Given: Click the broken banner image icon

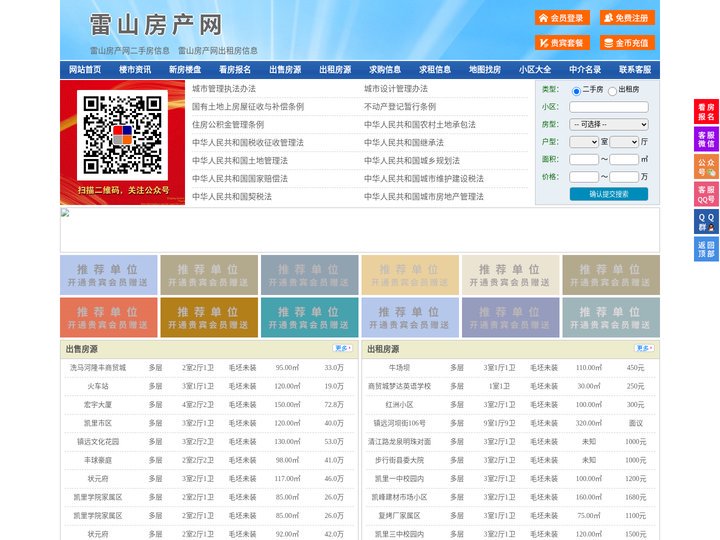Looking at the screenshot, I should 65,213.
